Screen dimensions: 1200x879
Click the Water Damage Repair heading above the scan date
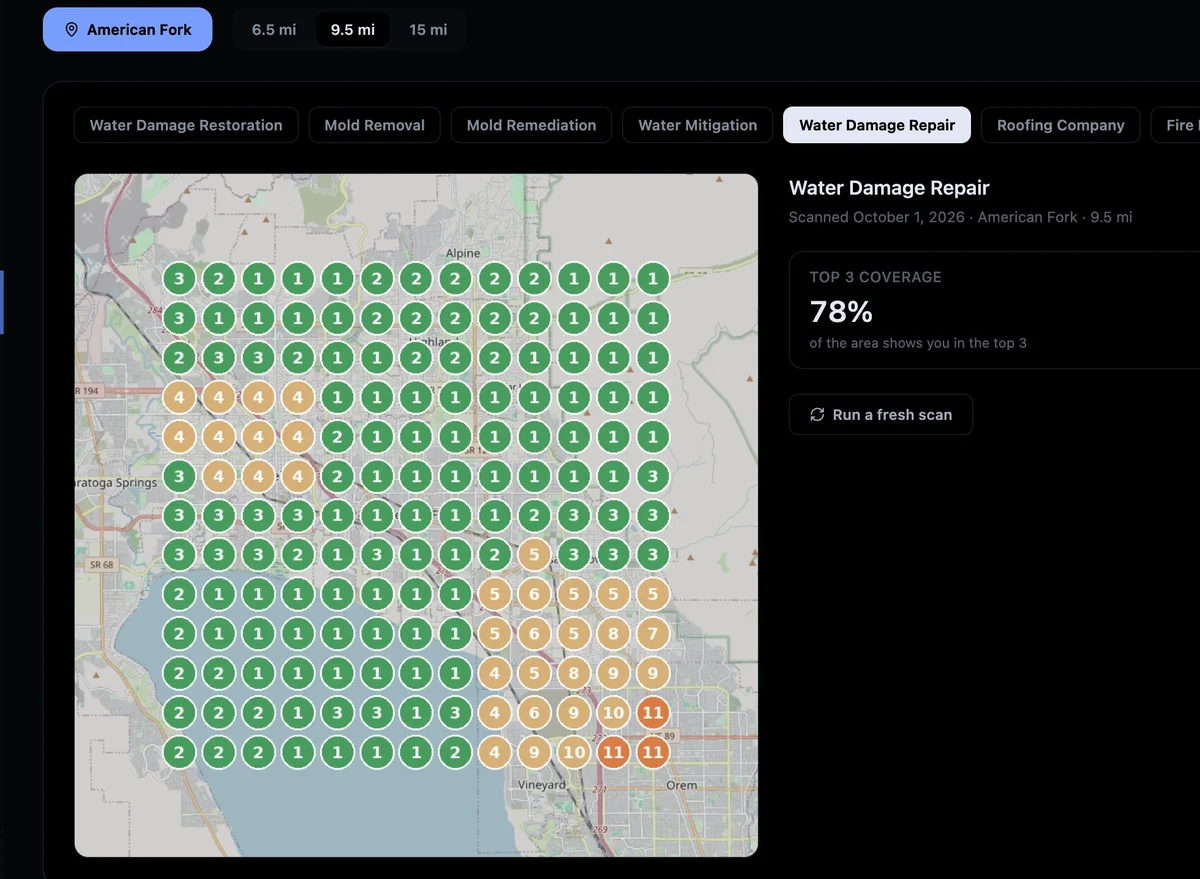[889, 188]
